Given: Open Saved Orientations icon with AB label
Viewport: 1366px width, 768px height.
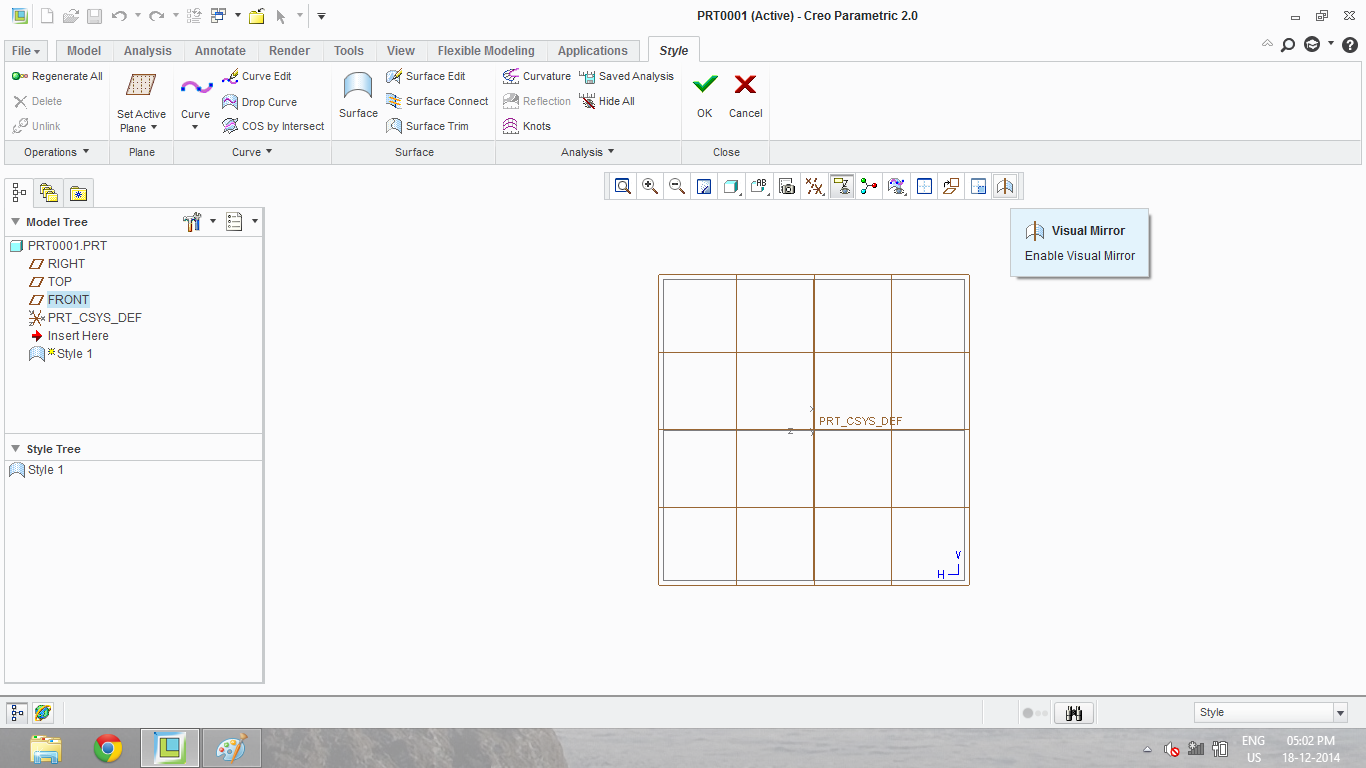Looking at the screenshot, I should [759, 186].
